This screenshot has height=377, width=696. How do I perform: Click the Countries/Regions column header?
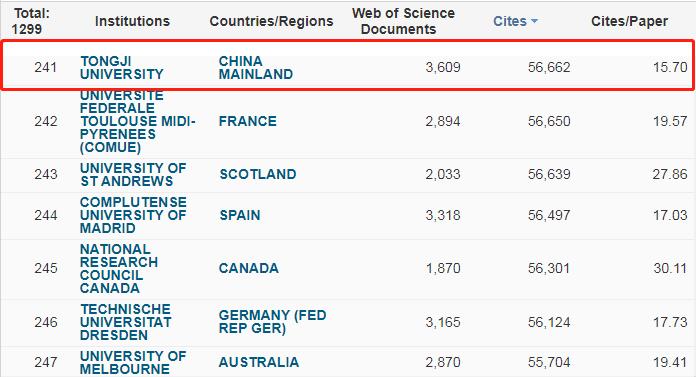(271, 21)
